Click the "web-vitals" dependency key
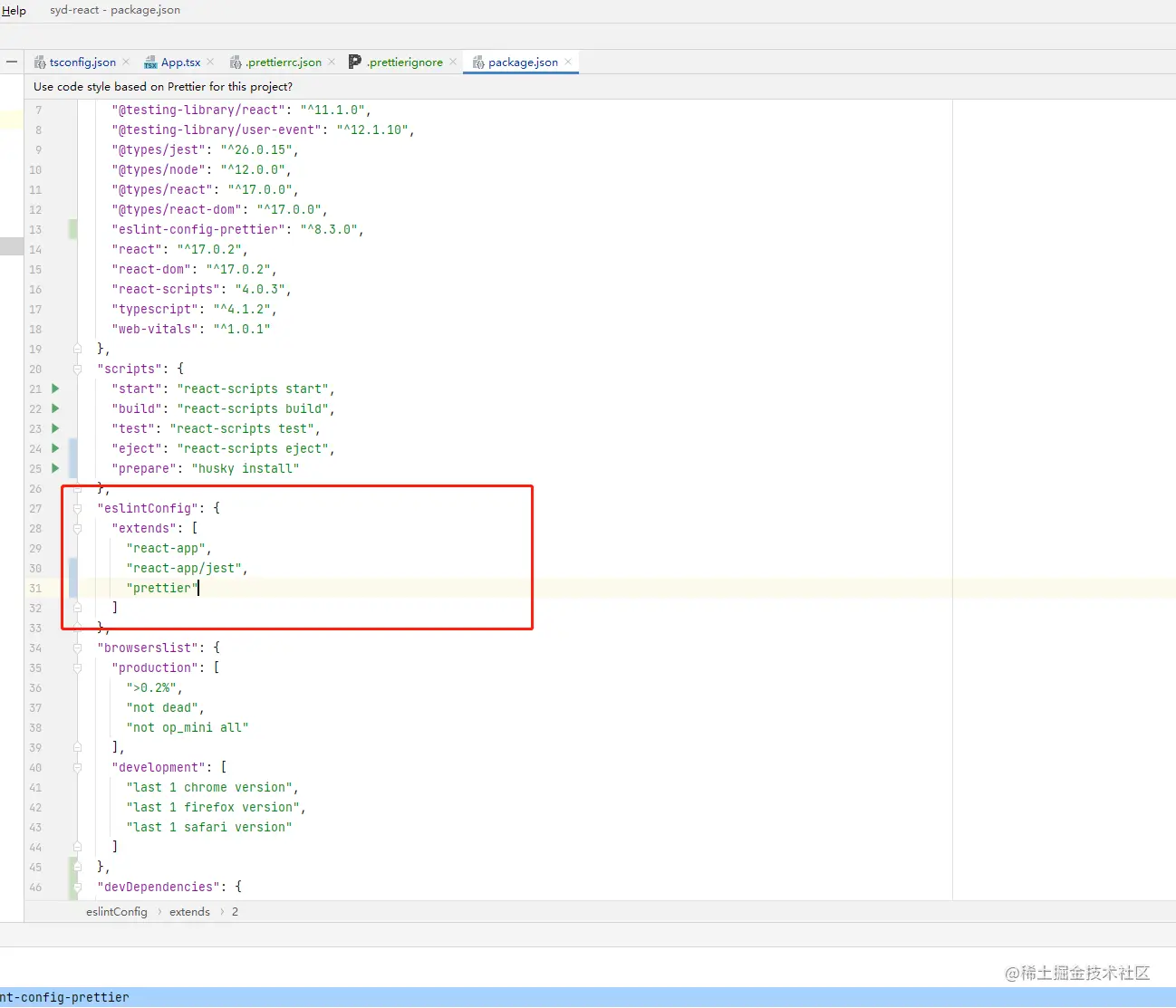Screen dimensions: 1176x1008 click(x=155, y=329)
